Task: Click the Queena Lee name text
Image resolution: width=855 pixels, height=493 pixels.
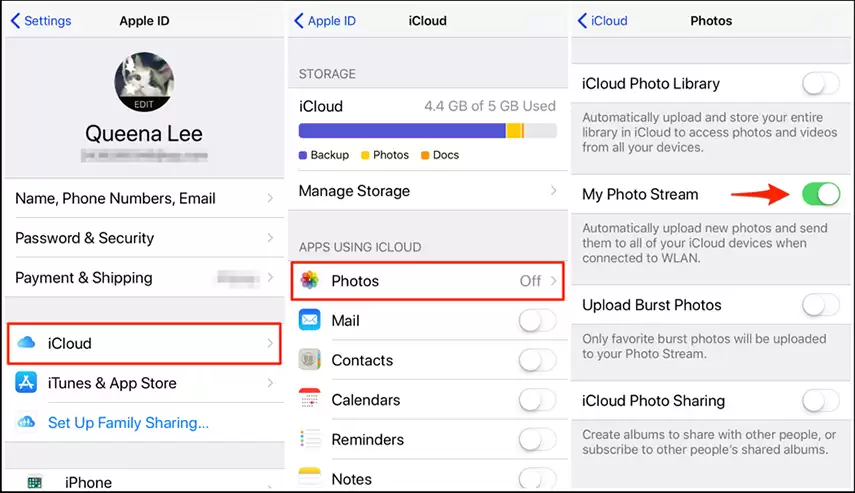Action: 144,134
